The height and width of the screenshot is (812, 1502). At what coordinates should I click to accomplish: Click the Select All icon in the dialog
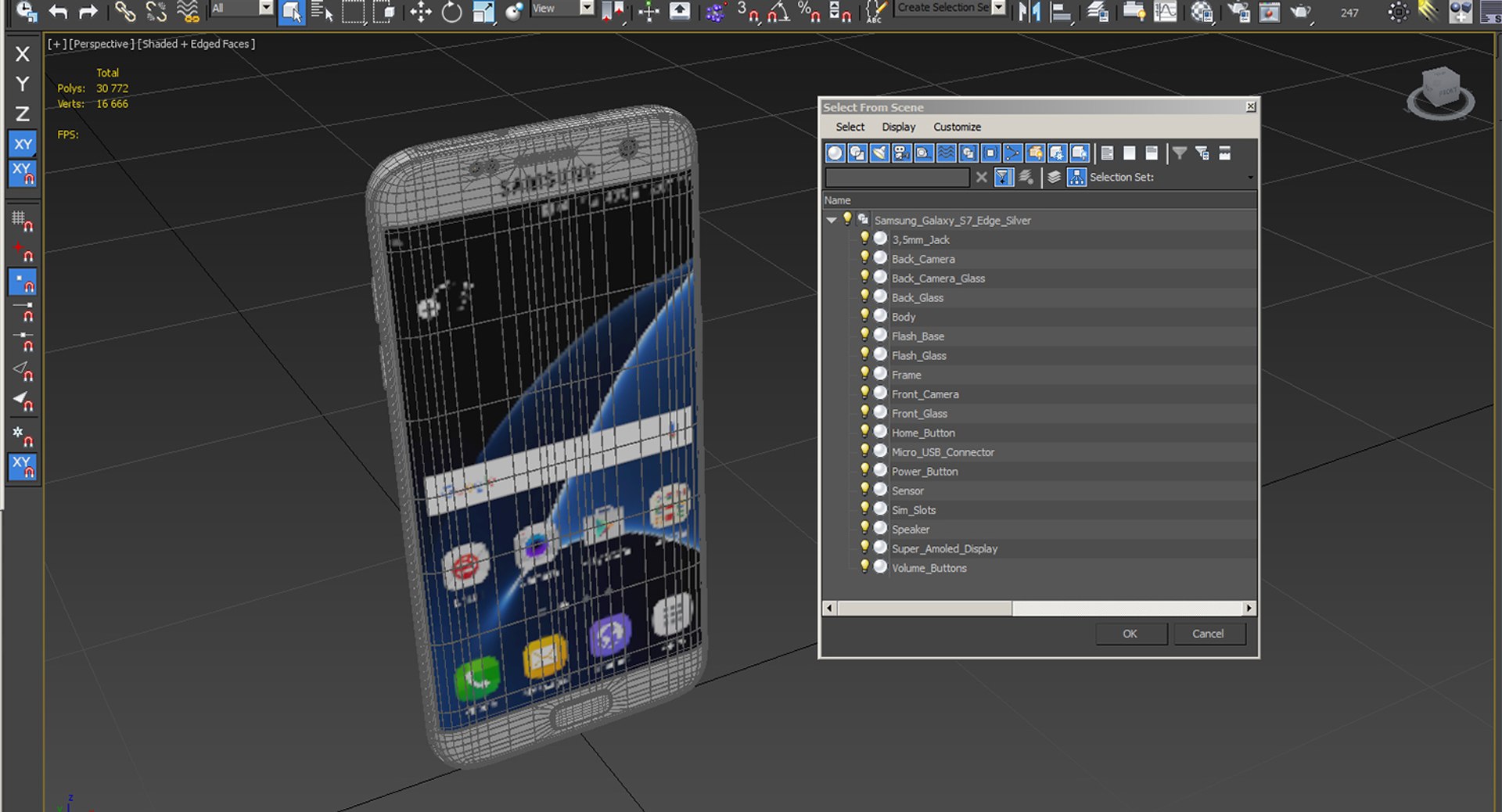pyautogui.click(x=1107, y=153)
